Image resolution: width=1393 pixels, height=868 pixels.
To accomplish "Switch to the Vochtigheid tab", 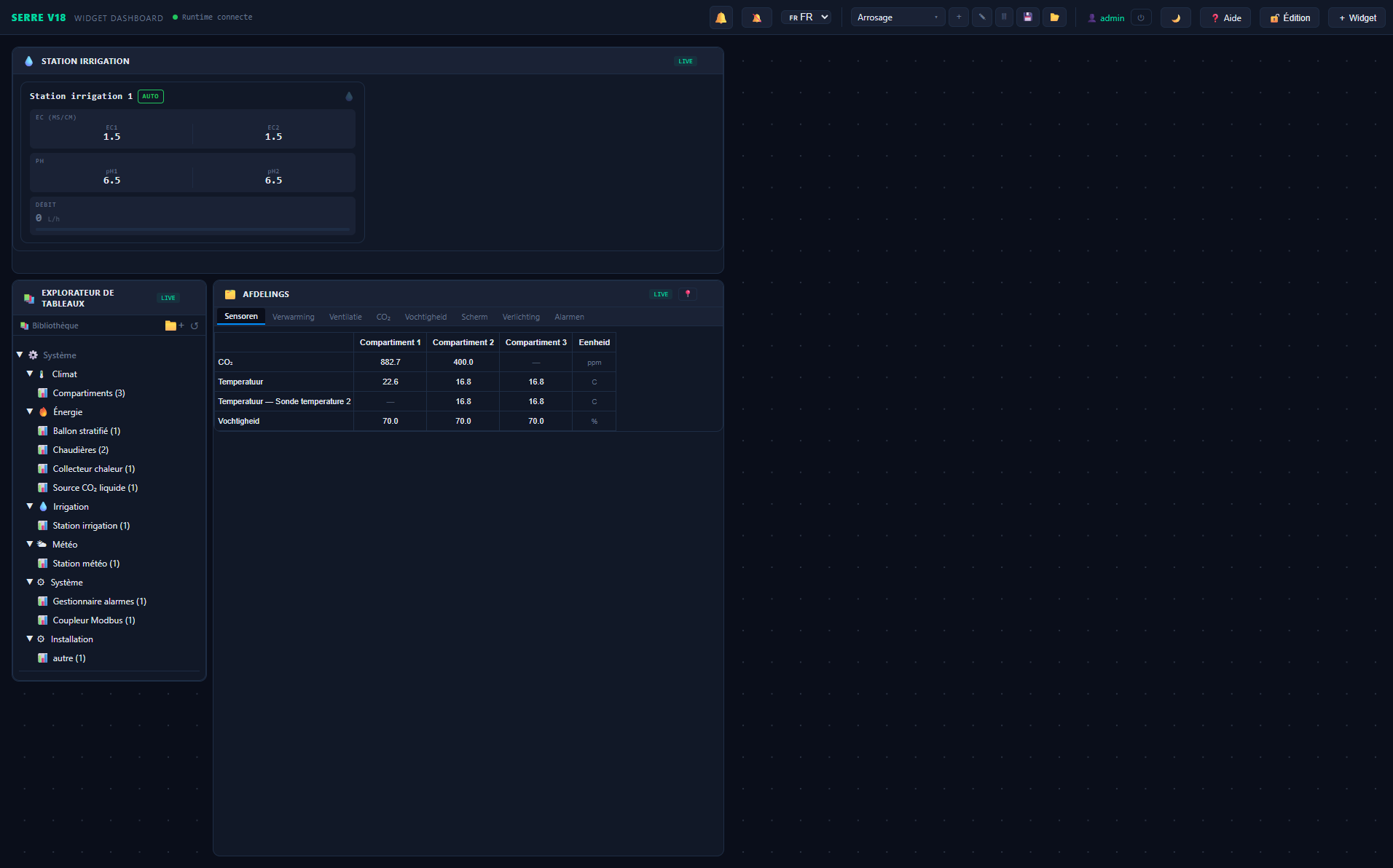I will click(425, 317).
